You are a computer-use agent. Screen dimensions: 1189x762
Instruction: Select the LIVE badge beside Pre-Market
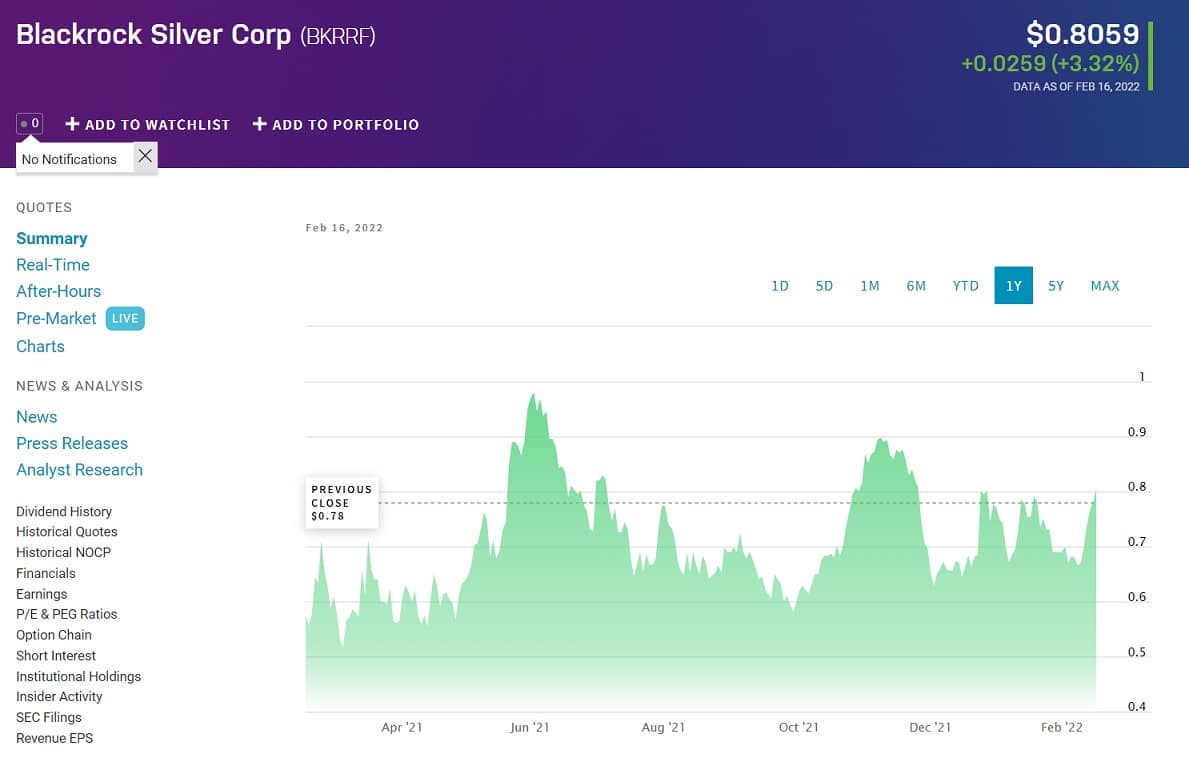click(125, 318)
